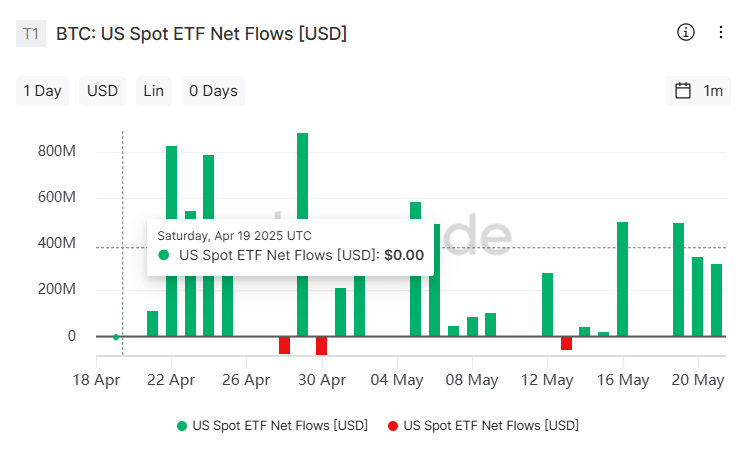Screen dimensions: 749x456
Task: Click the green bar at 16 May
Action: tap(622, 278)
